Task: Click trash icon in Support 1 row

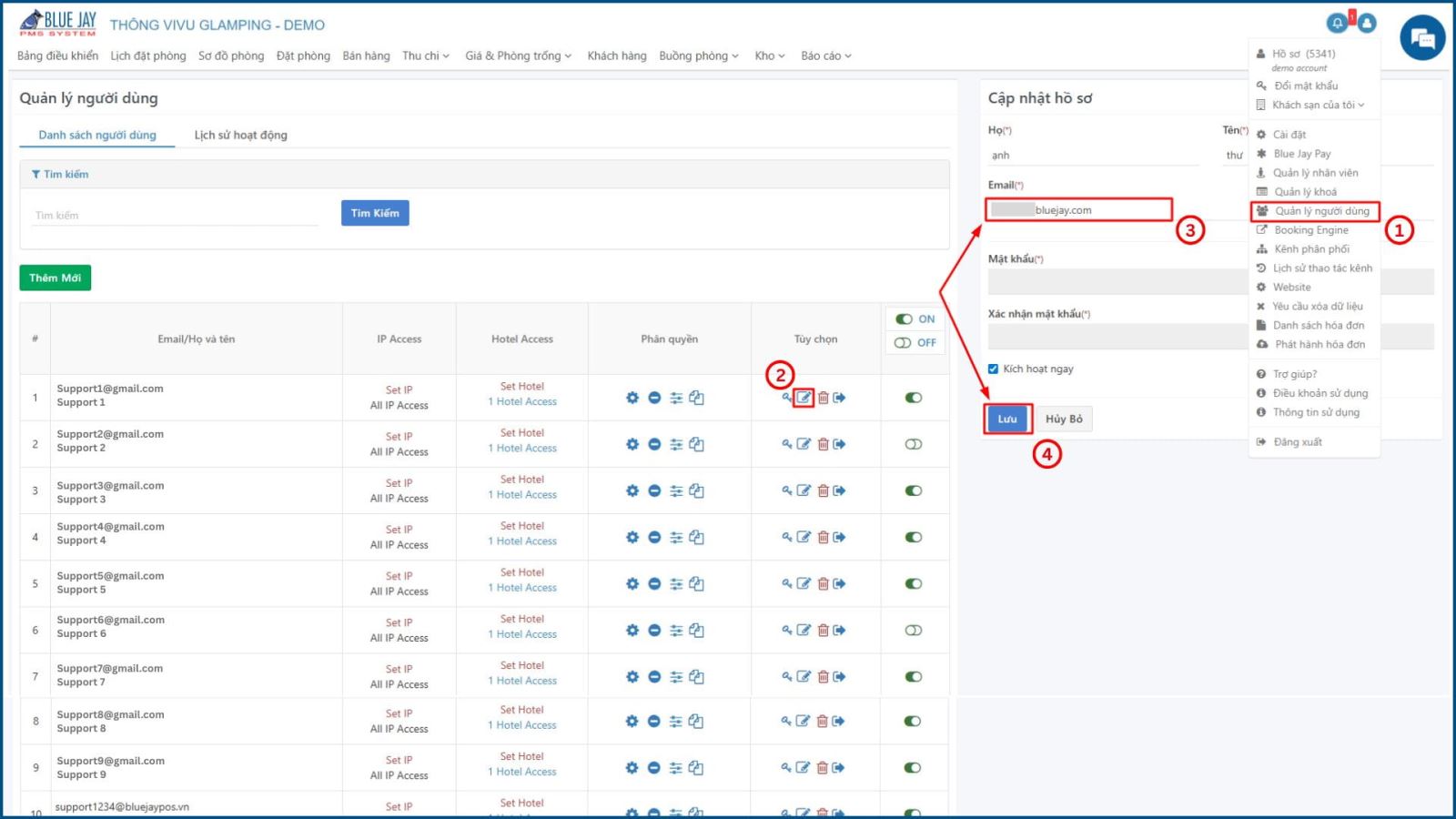Action: (823, 398)
